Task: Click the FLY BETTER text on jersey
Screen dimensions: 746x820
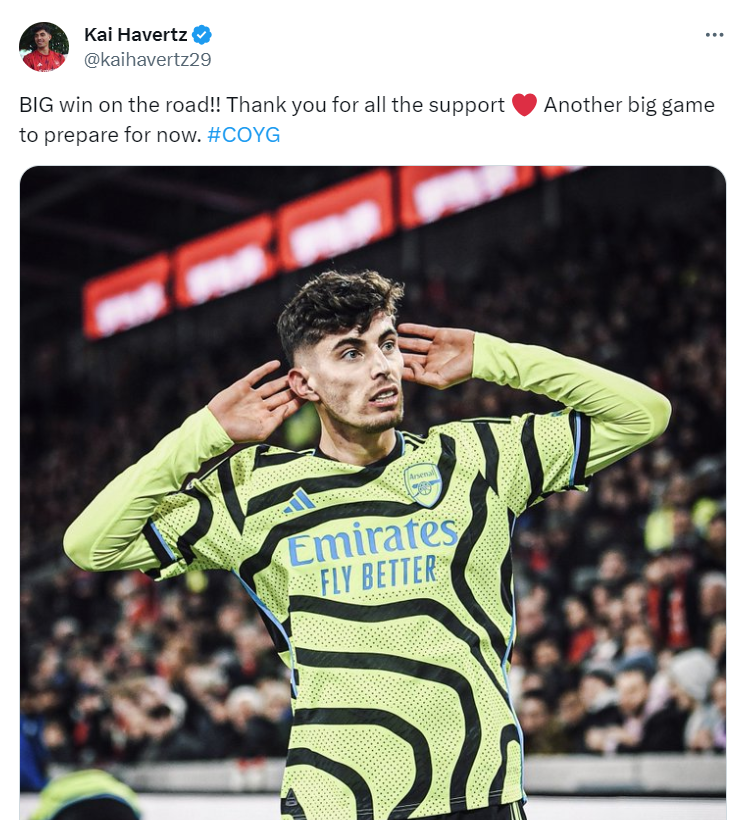Action: tap(378, 575)
